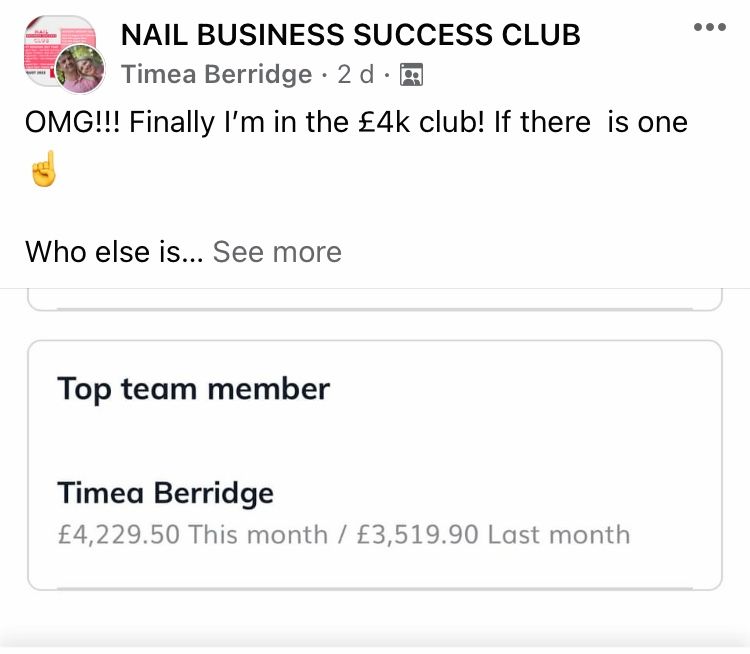The width and height of the screenshot is (750, 654).
Task: Select Timea Berridge name in team card
Action: point(165,493)
